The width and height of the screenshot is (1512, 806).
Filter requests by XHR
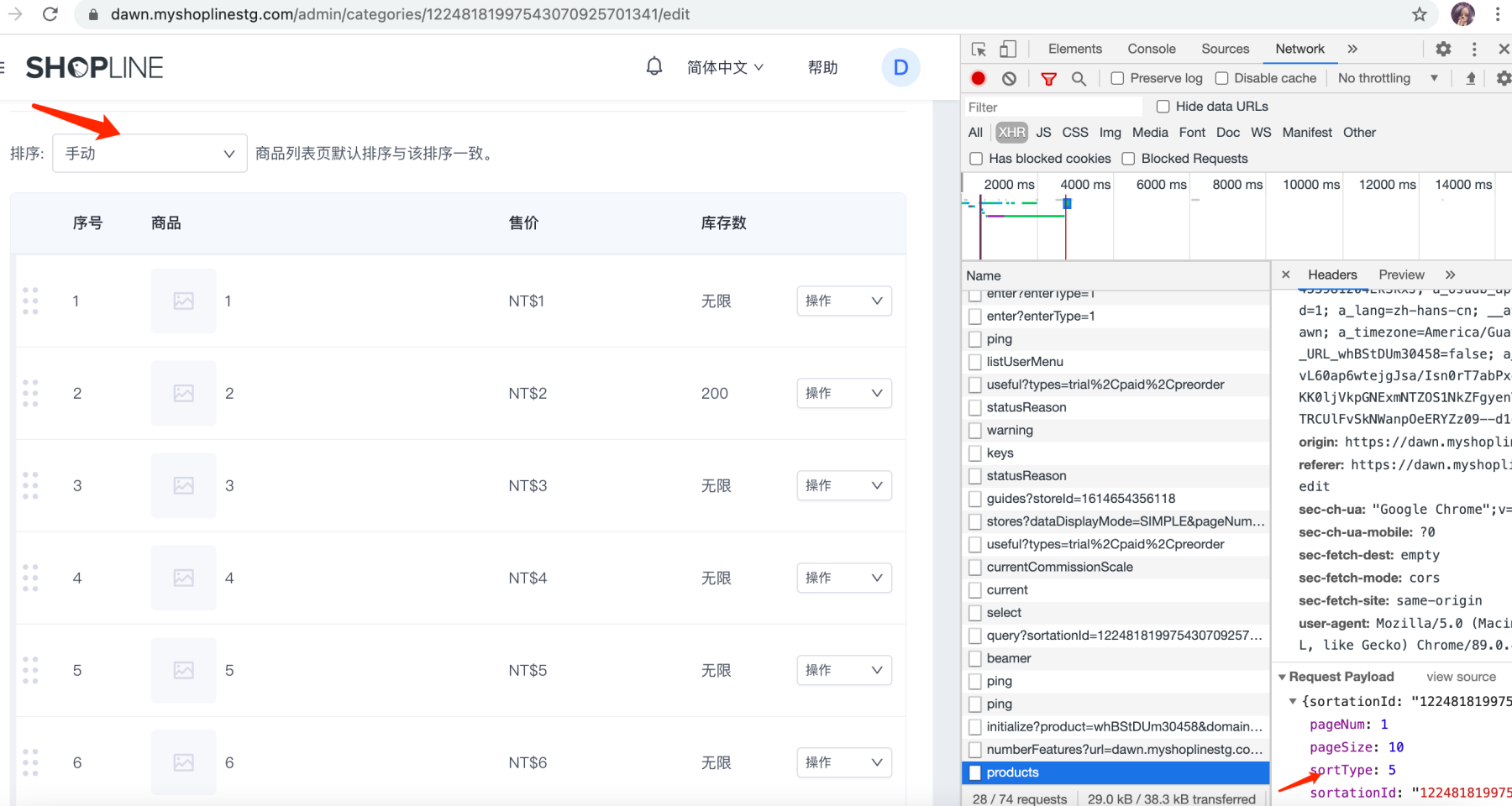1011,133
